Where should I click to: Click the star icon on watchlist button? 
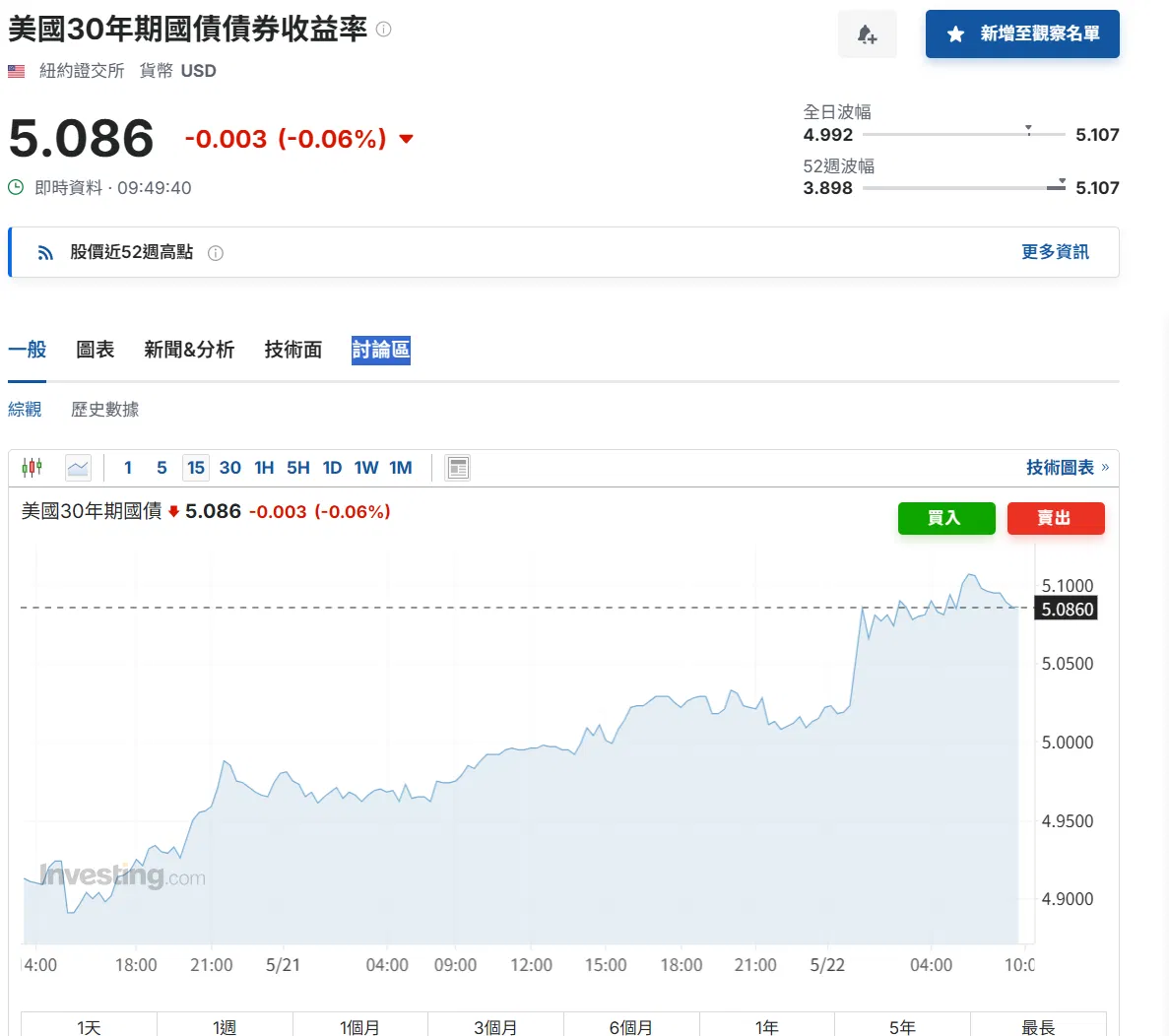click(x=955, y=34)
